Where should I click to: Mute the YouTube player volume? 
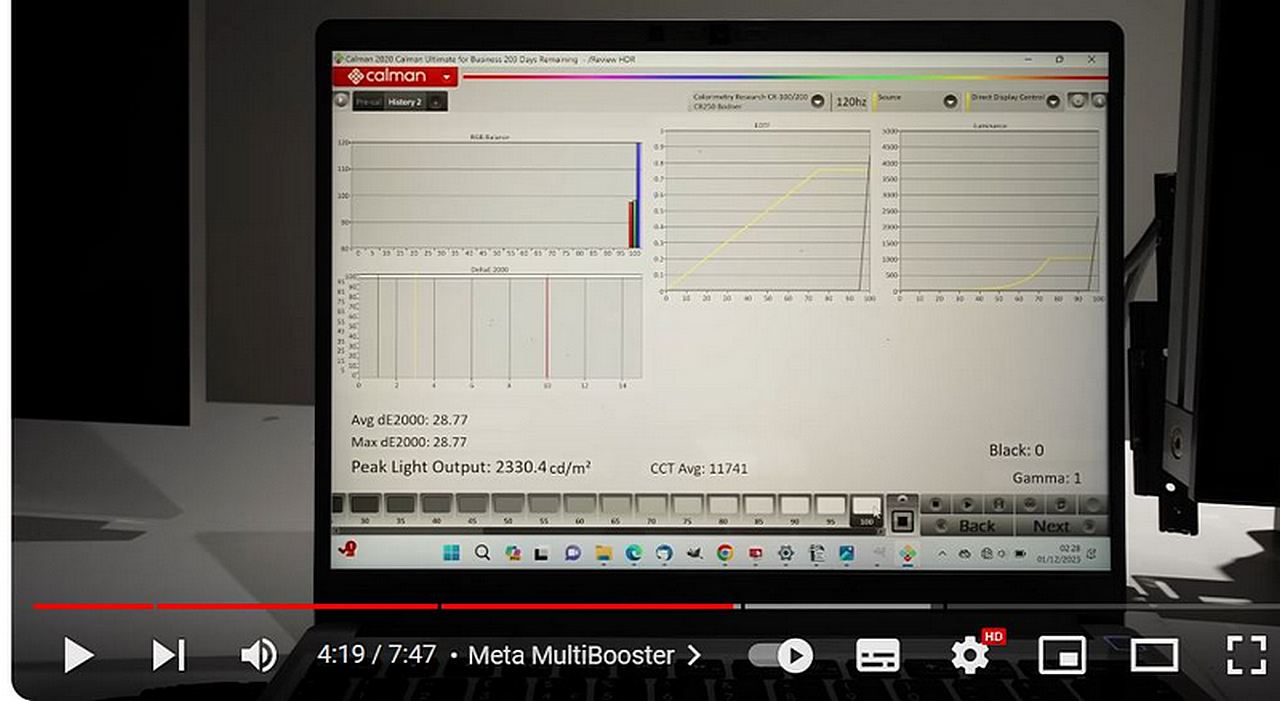259,656
